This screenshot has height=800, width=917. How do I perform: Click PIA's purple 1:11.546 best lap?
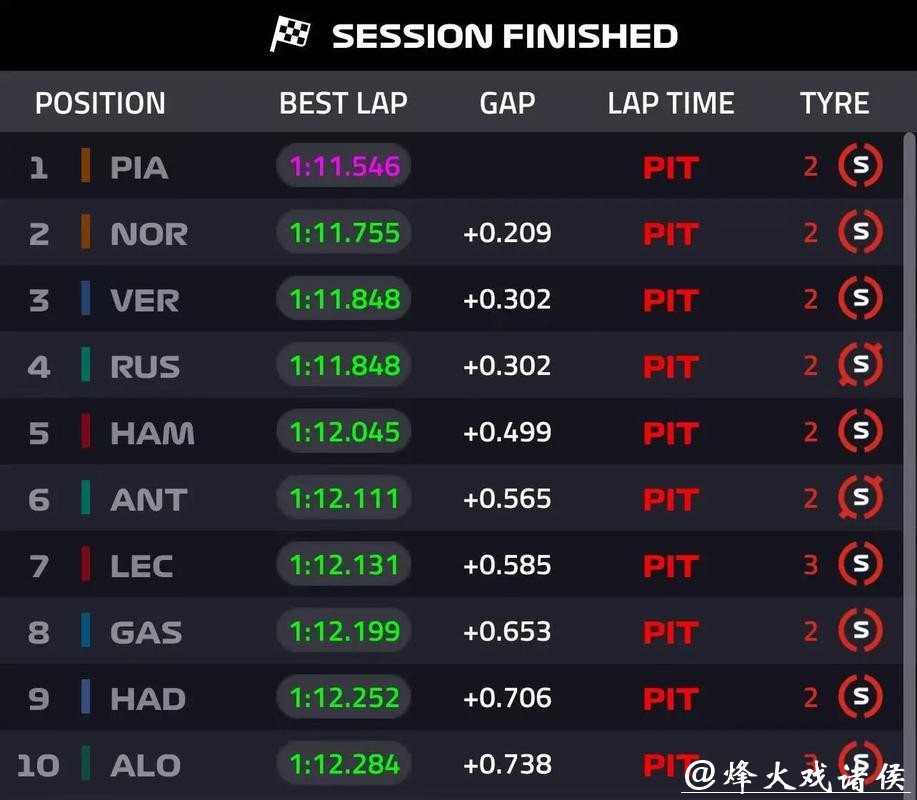tap(343, 165)
